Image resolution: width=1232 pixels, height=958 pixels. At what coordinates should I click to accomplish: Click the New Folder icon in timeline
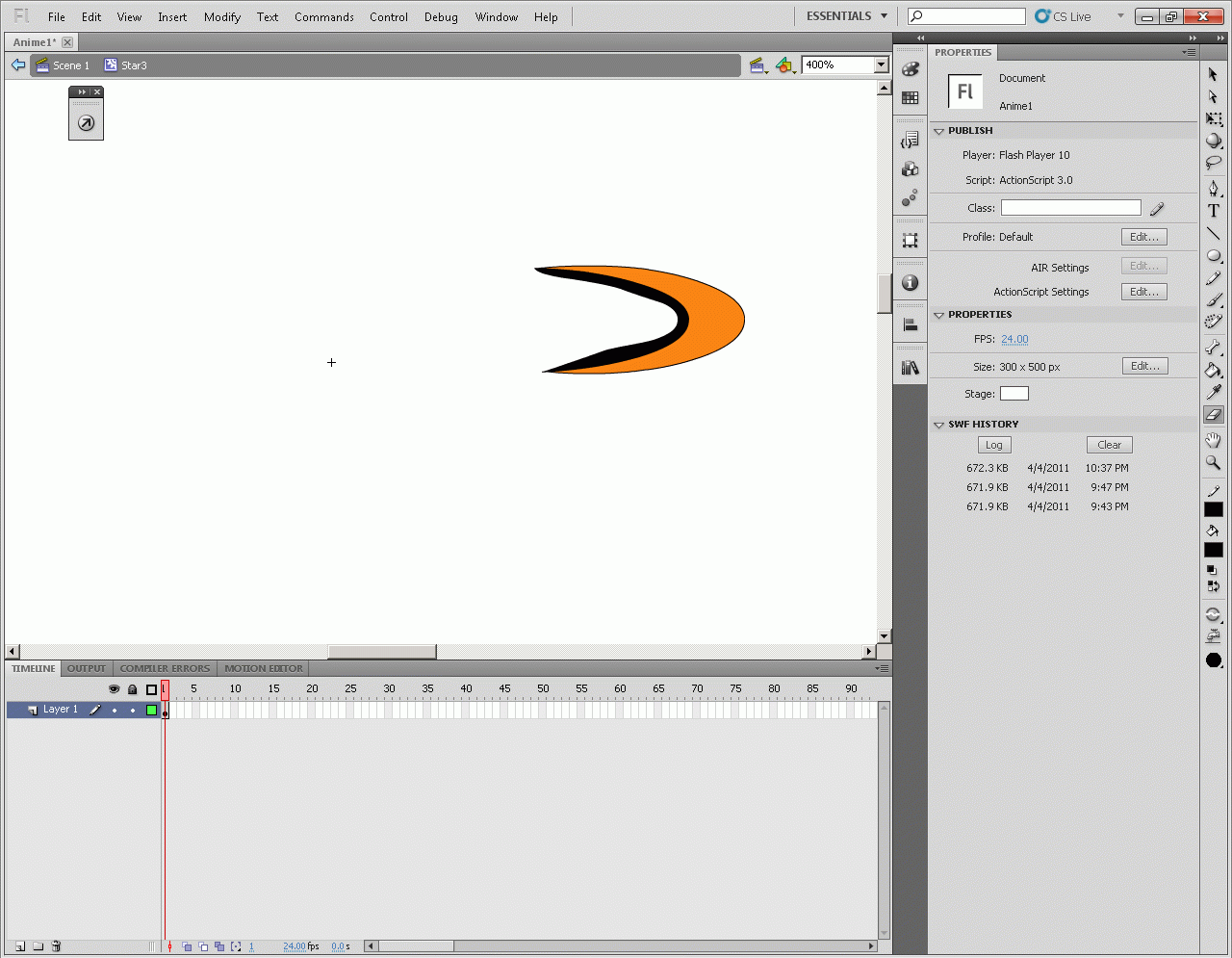point(38,946)
